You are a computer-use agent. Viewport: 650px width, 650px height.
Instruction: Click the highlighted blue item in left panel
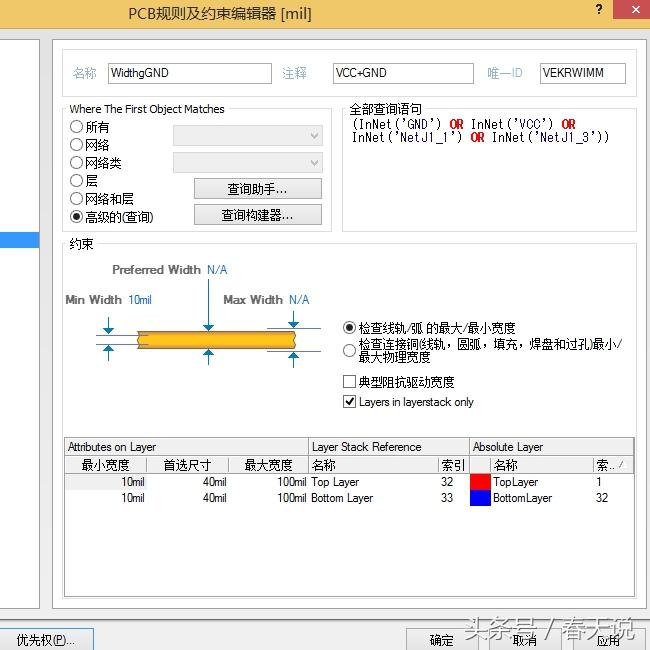coord(19,240)
